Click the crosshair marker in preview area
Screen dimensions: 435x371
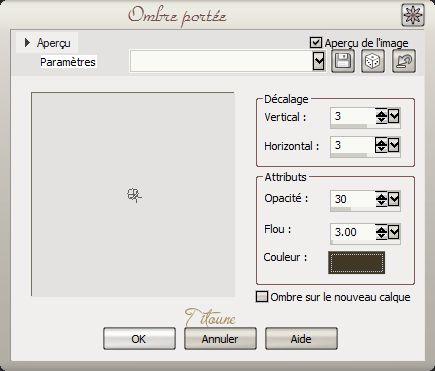click(134, 195)
